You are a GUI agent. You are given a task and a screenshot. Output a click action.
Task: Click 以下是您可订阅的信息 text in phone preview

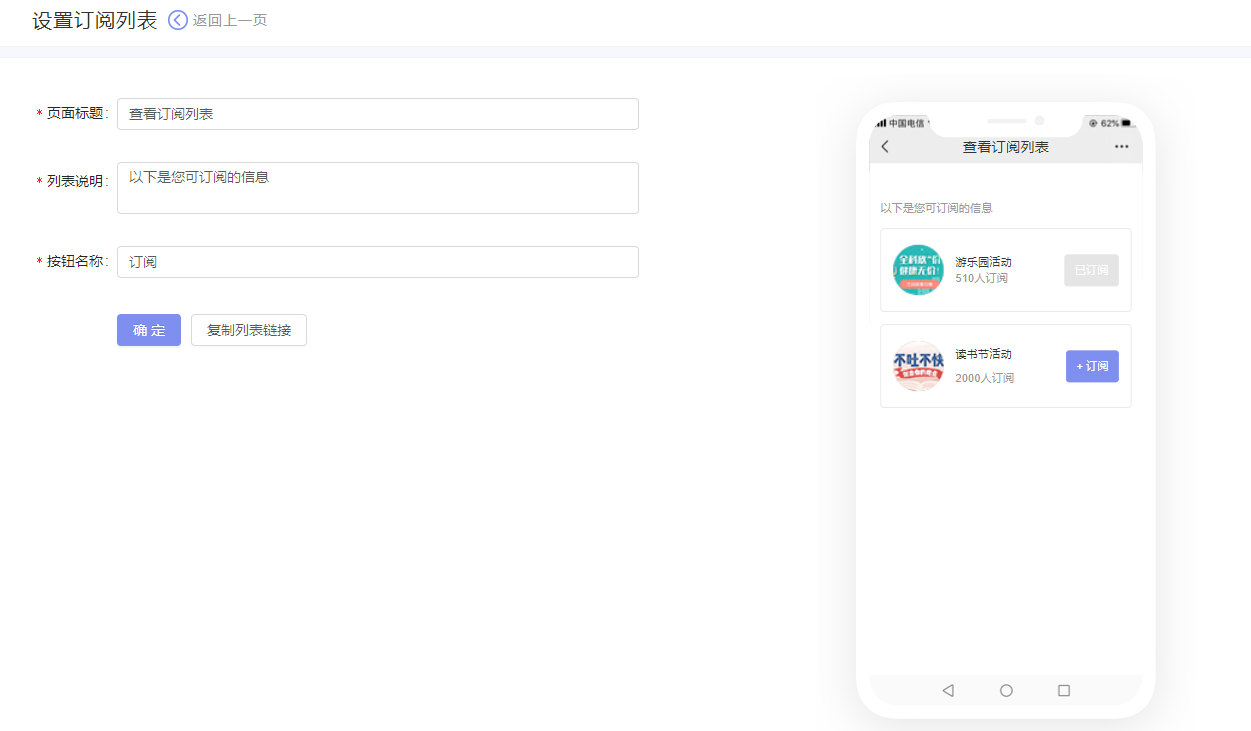(x=936, y=208)
